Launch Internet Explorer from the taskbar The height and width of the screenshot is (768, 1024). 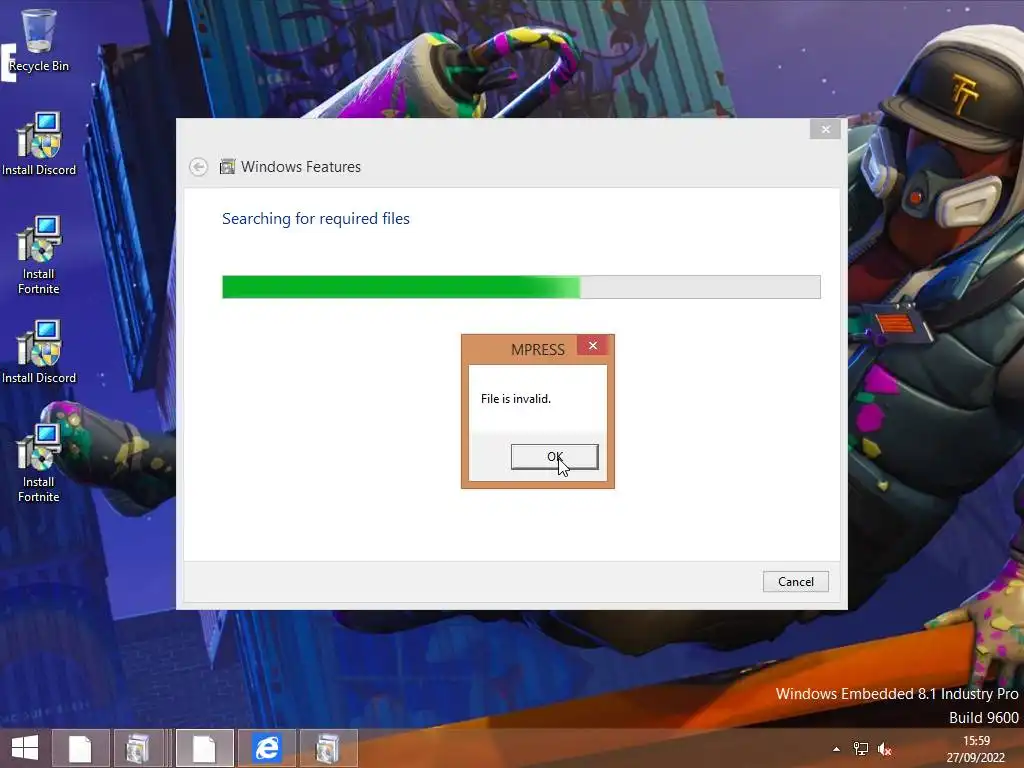pyautogui.click(x=266, y=748)
